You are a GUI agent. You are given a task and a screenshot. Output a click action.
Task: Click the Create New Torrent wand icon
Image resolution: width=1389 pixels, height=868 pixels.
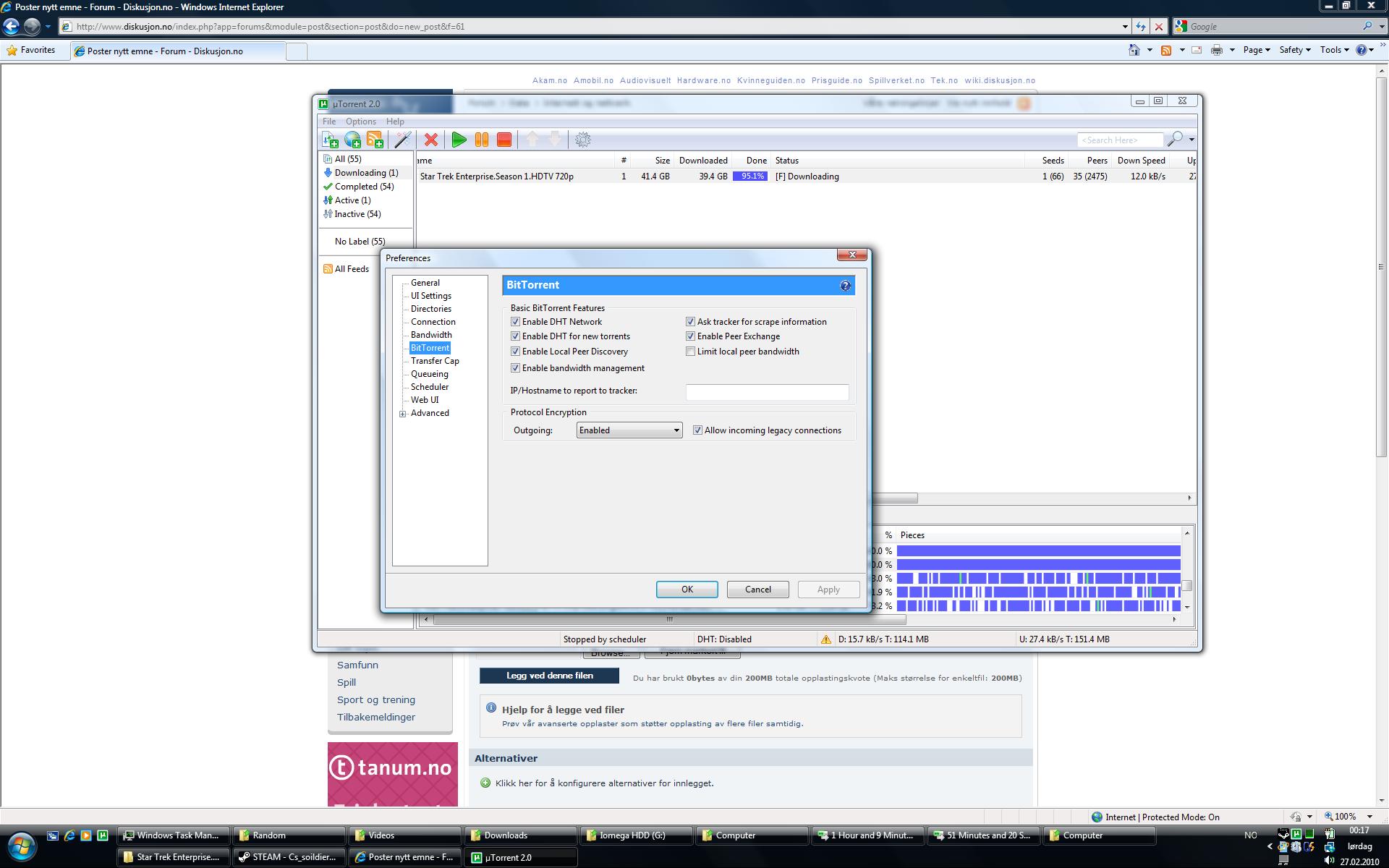[403, 140]
